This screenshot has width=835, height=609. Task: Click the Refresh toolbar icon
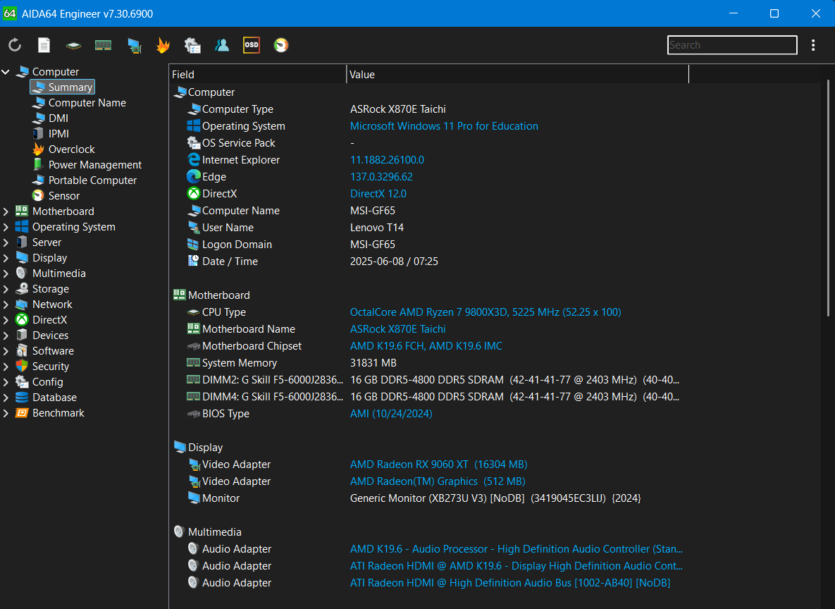15,45
